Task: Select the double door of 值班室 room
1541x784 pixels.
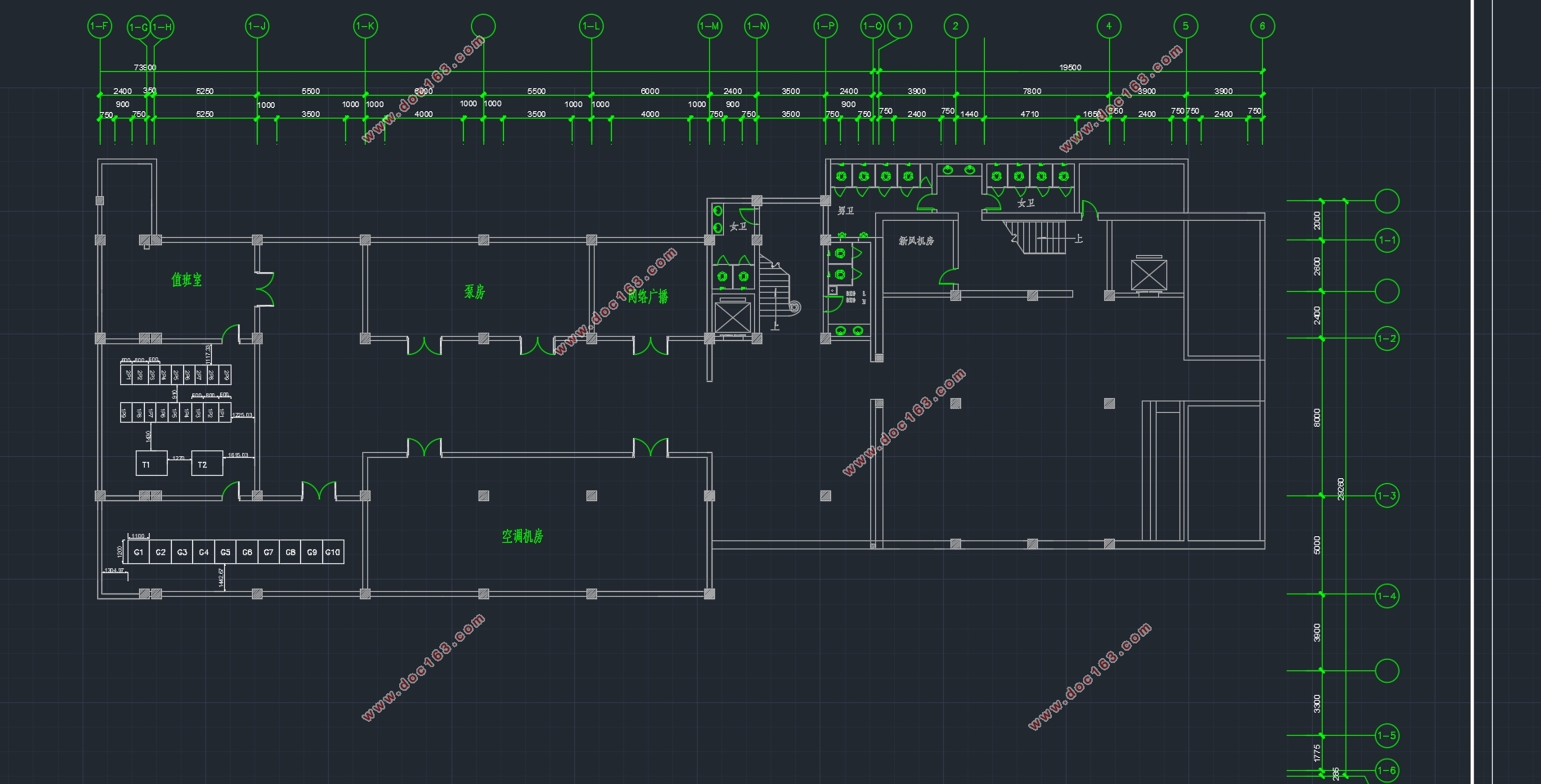Action: pos(264,289)
